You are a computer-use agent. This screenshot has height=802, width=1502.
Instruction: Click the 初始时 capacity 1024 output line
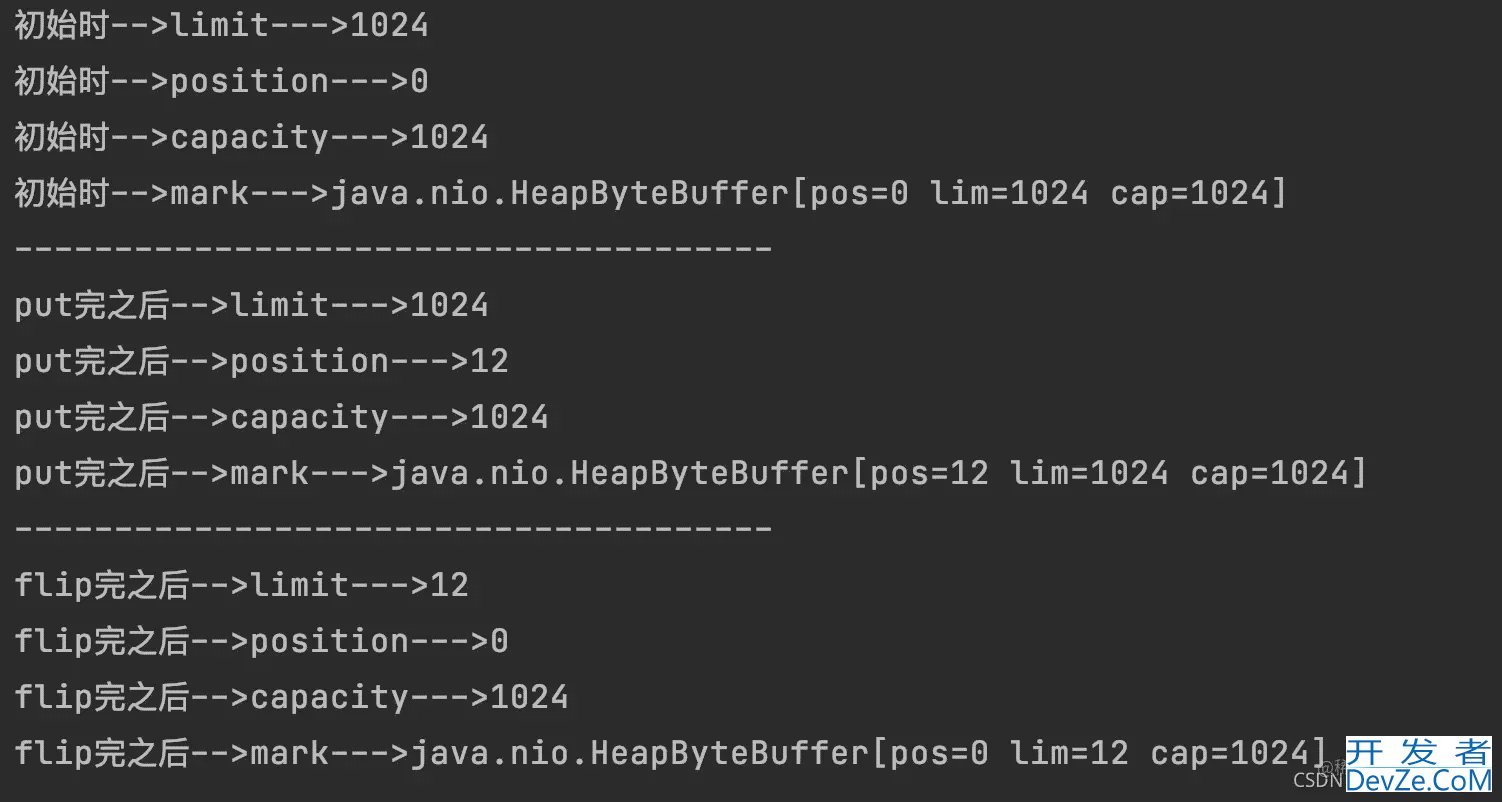[x=251, y=137]
